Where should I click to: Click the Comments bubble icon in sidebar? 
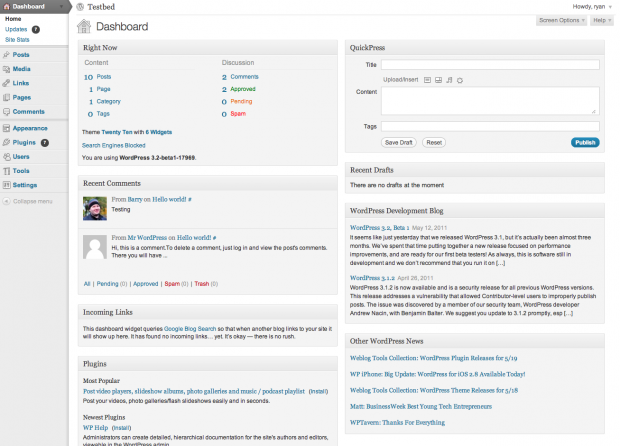tap(6, 112)
